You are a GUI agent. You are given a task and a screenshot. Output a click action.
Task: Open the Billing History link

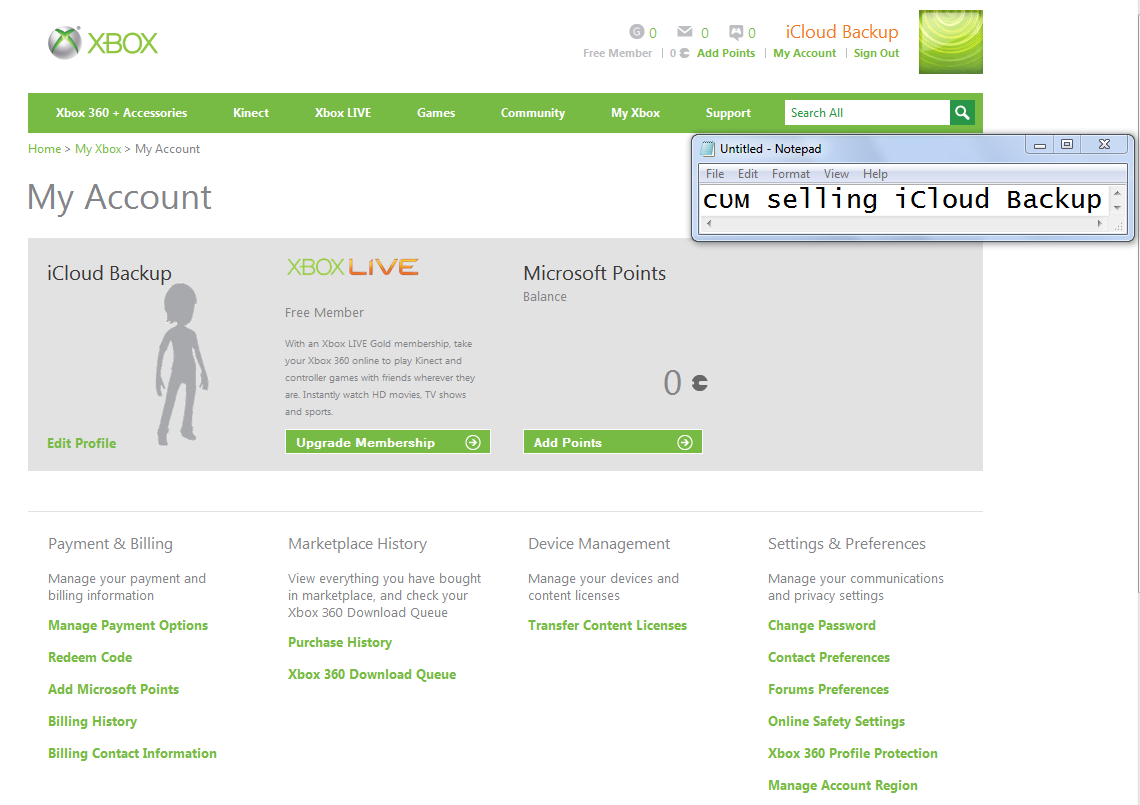(92, 721)
